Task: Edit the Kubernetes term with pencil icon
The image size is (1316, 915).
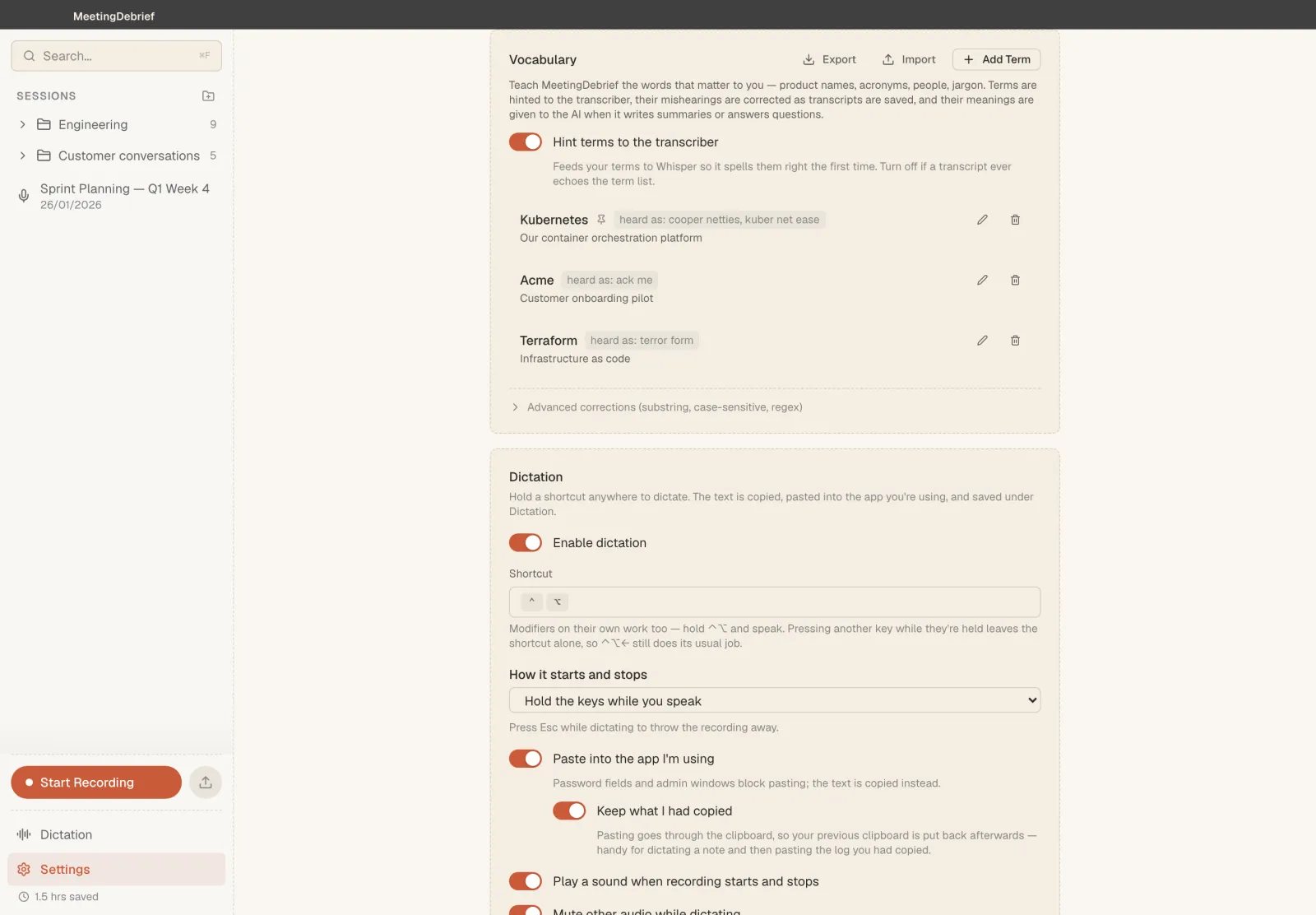Action: (982, 220)
